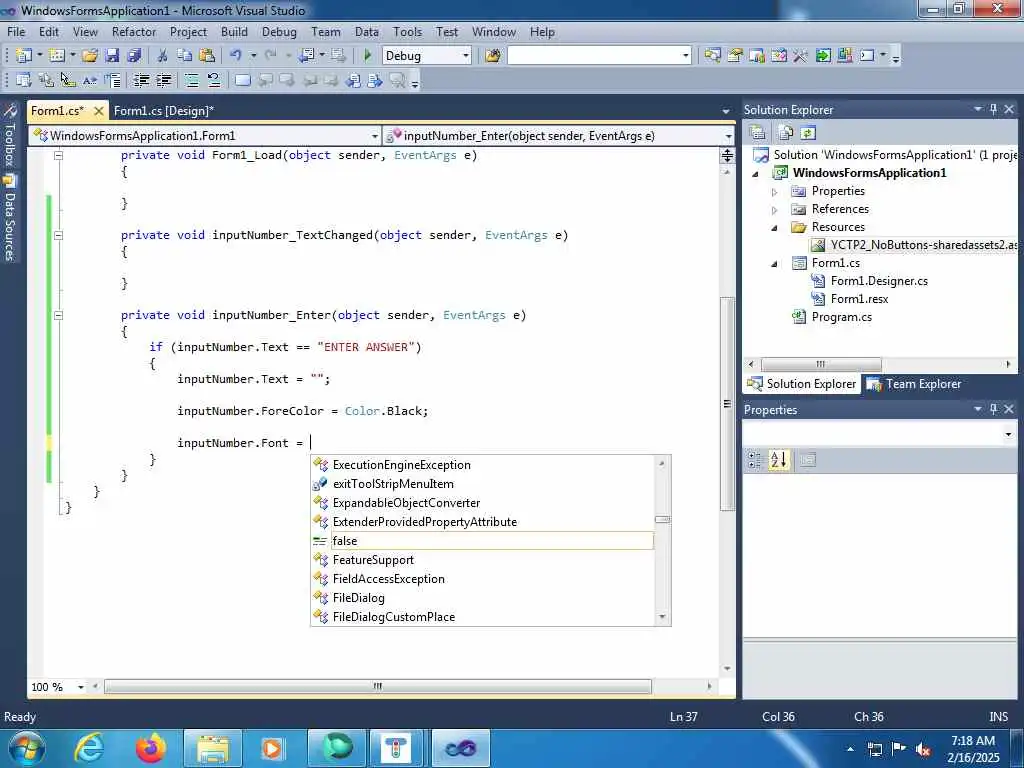This screenshot has height=768, width=1024.
Task: Increase line indent with the toolbar icon
Action: point(163,80)
